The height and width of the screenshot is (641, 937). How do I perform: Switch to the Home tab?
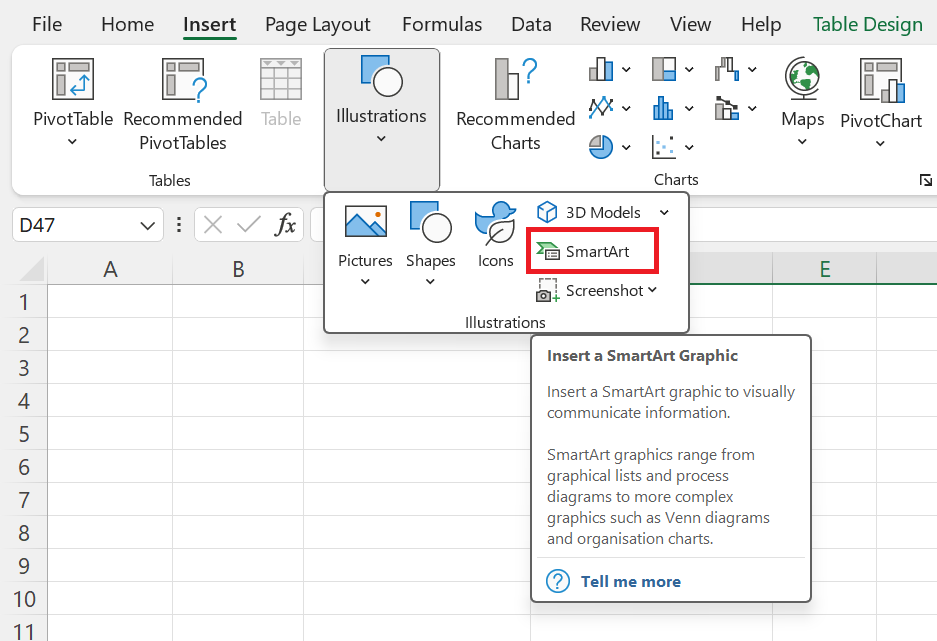[127, 24]
